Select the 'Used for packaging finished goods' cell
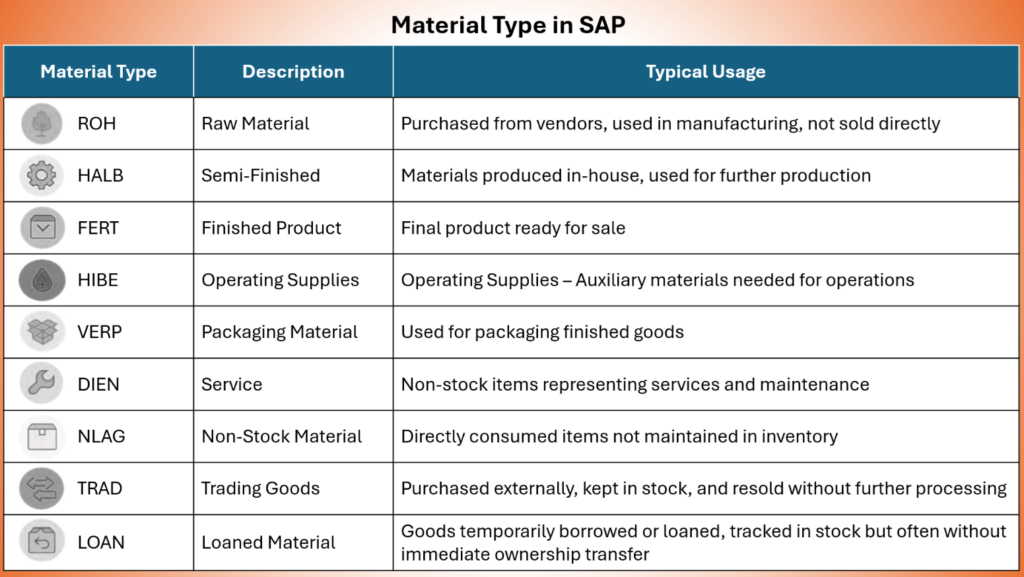This screenshot has height=577, width=1024. click(706, 332)
